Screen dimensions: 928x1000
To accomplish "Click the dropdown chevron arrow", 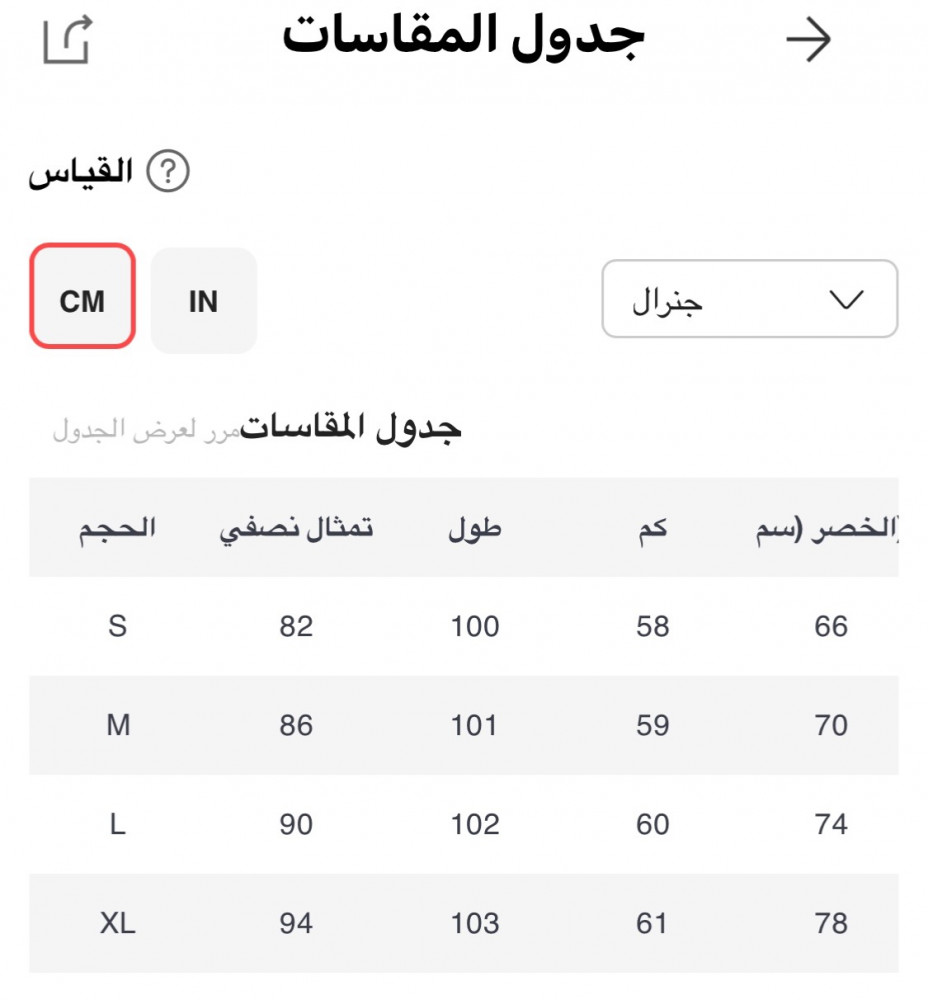I will click(x=846, y=300).
